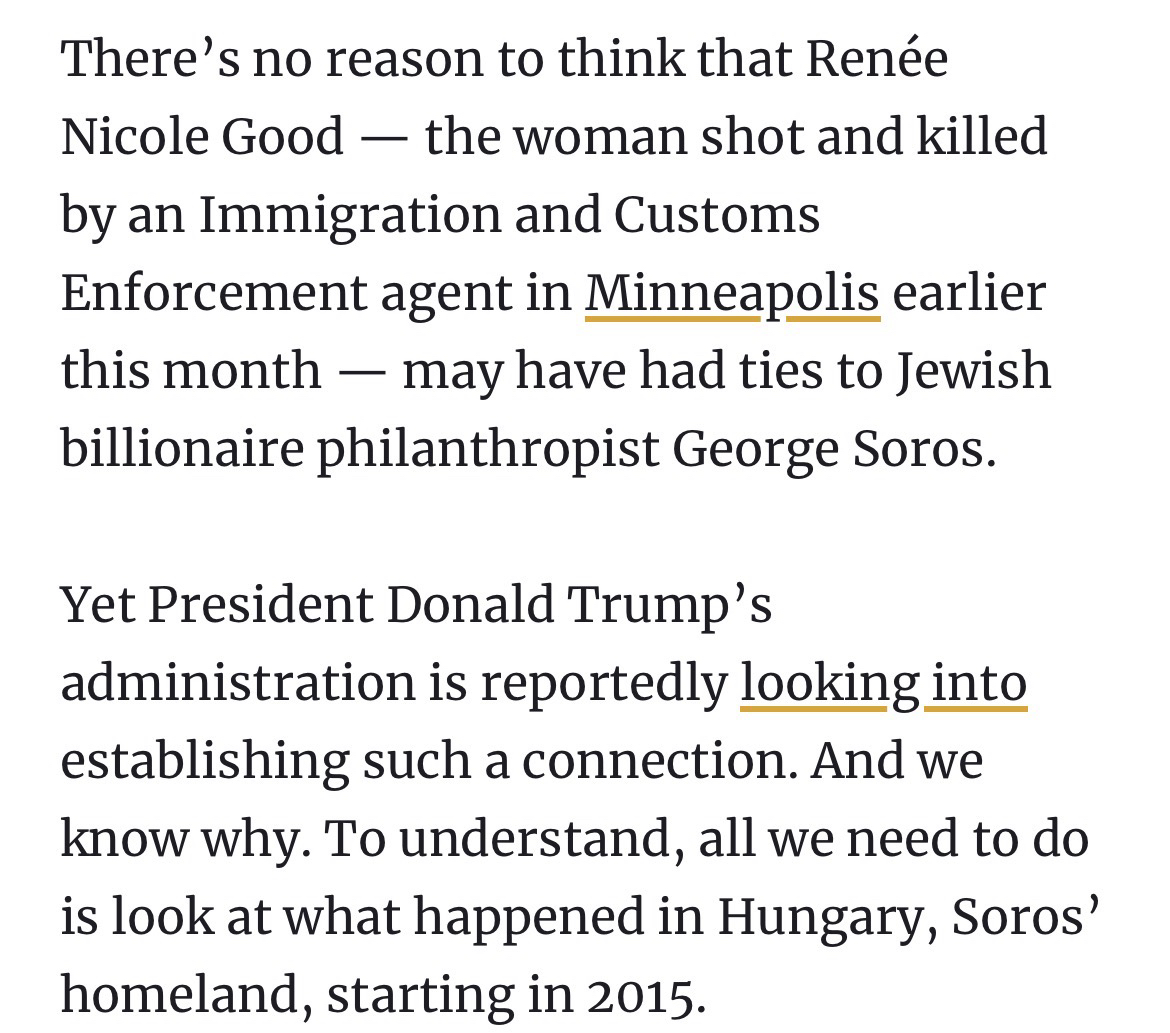Image resolution: width=1170 pixels, height=1033 pixels.
Task: Click the word 'reportedly'
Action: [603, 682]
